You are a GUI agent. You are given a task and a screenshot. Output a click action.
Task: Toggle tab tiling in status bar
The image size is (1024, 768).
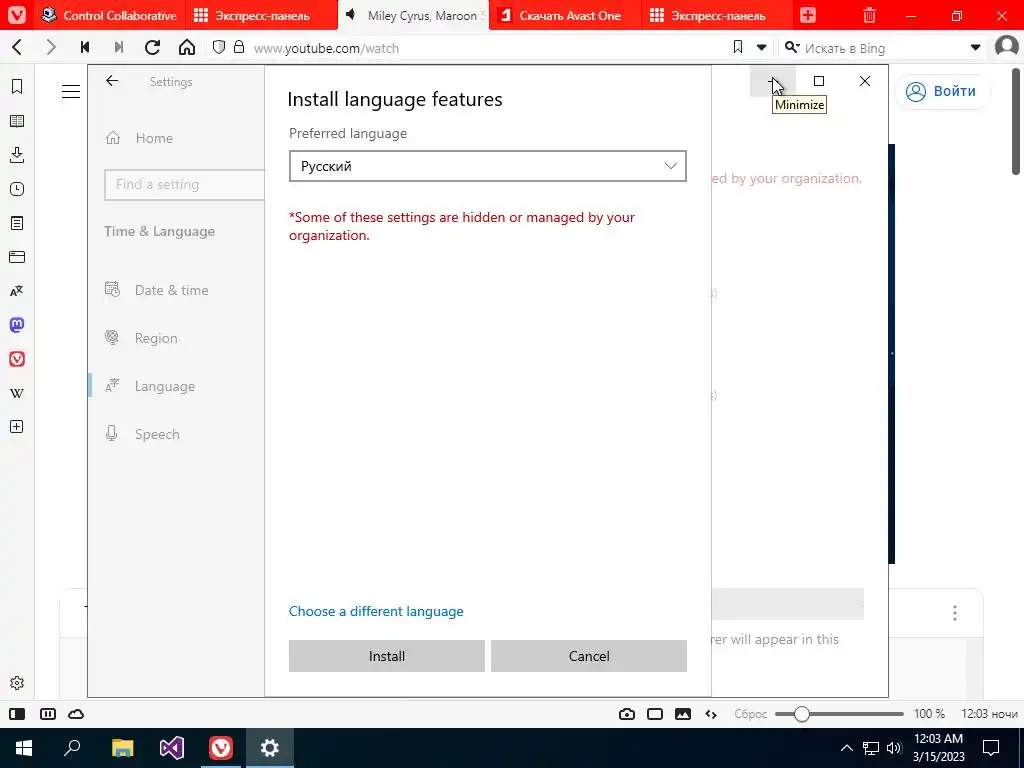(48, 714)
